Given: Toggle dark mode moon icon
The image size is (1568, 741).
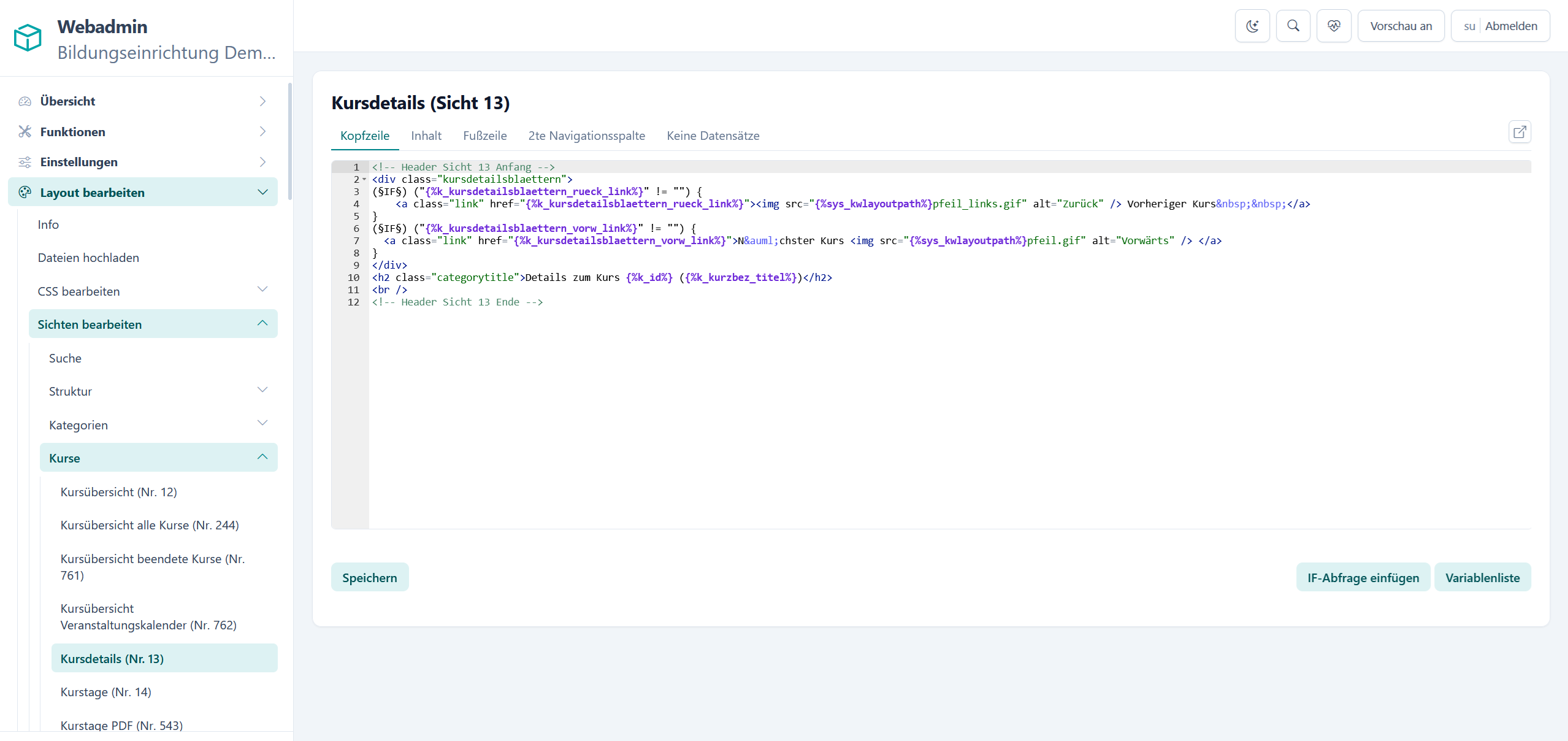Looking at the screenshot, I should point(1252,26).
